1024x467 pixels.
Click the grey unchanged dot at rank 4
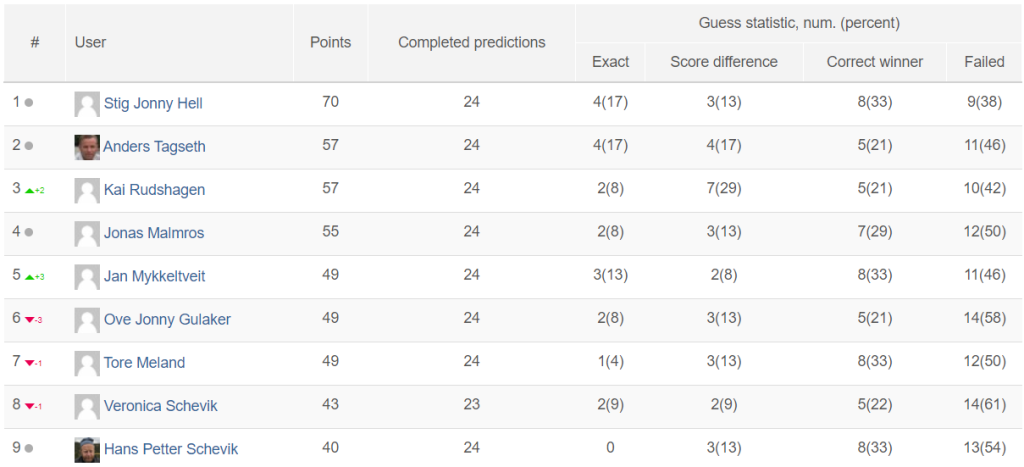pyautogui.click(x=29, y=233)
